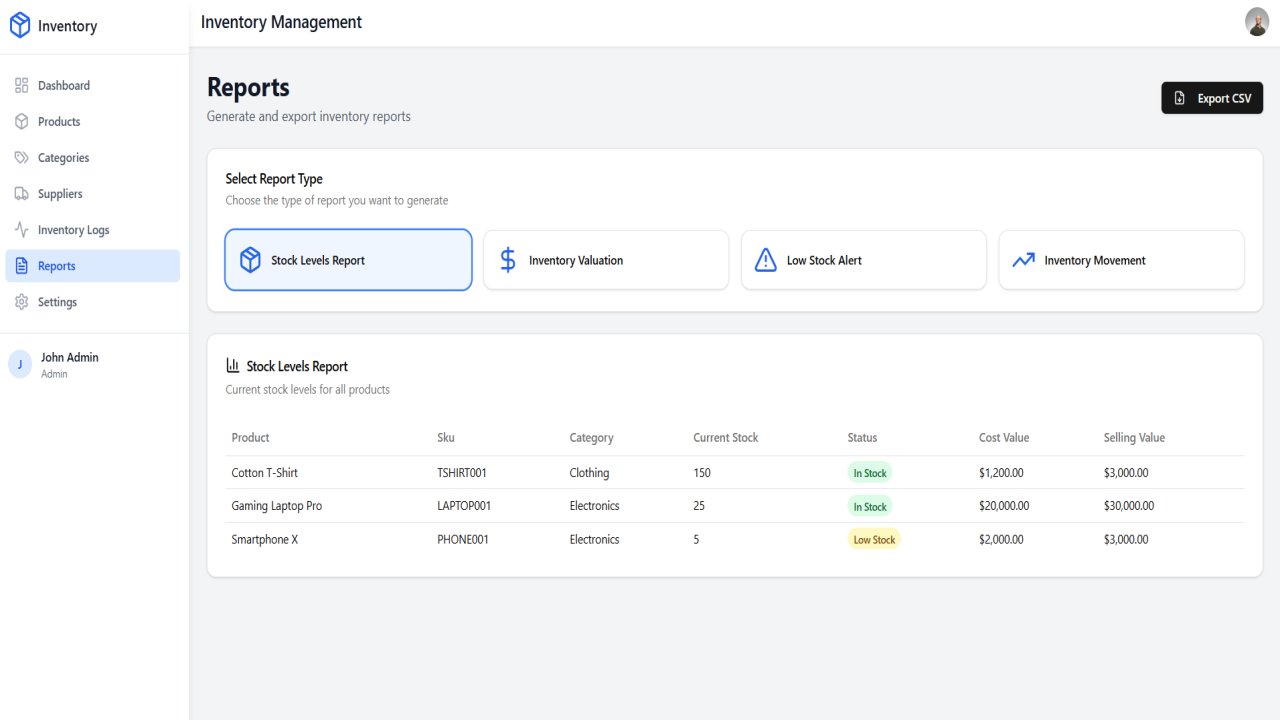1280x720 pixels.
Task: Click the Suppliers truck icon
Action: [x=21, y=194]
